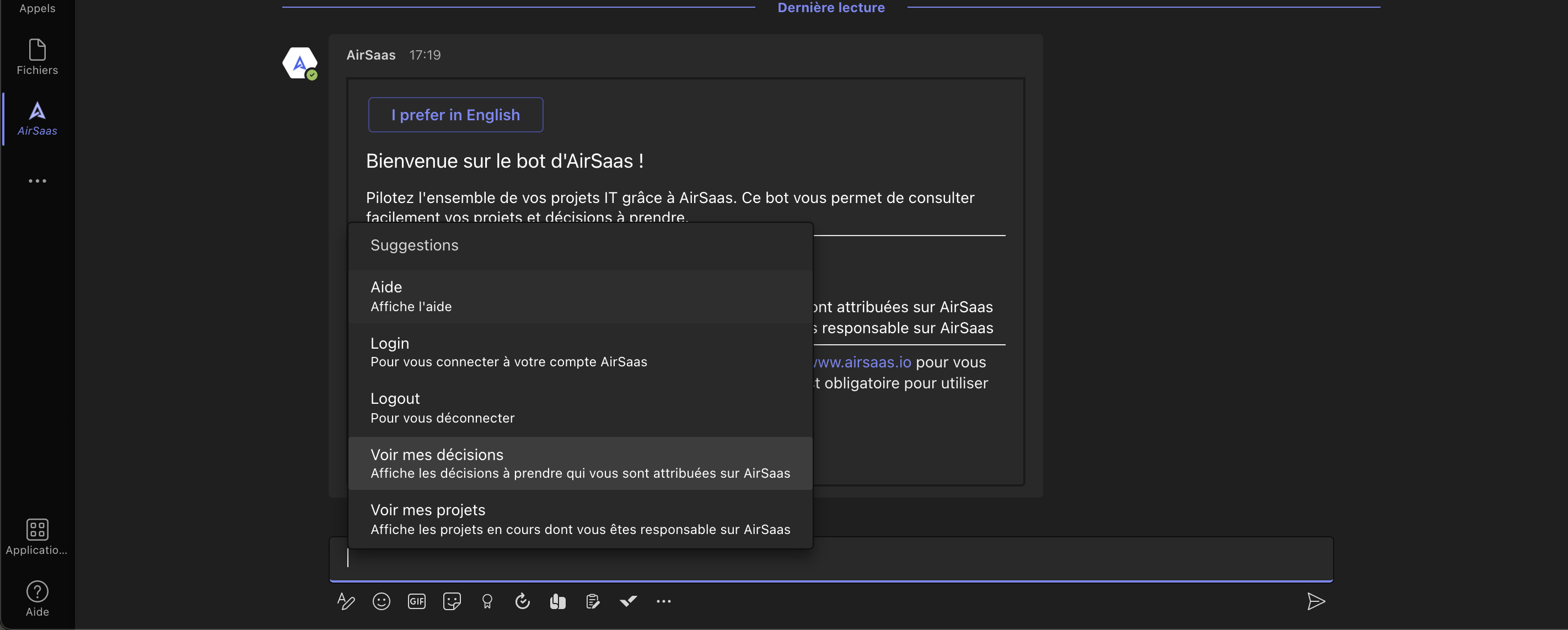Viewport: 1568px width, 630px height.
Task: Click in the message compose box
Action: click(831, 559)
